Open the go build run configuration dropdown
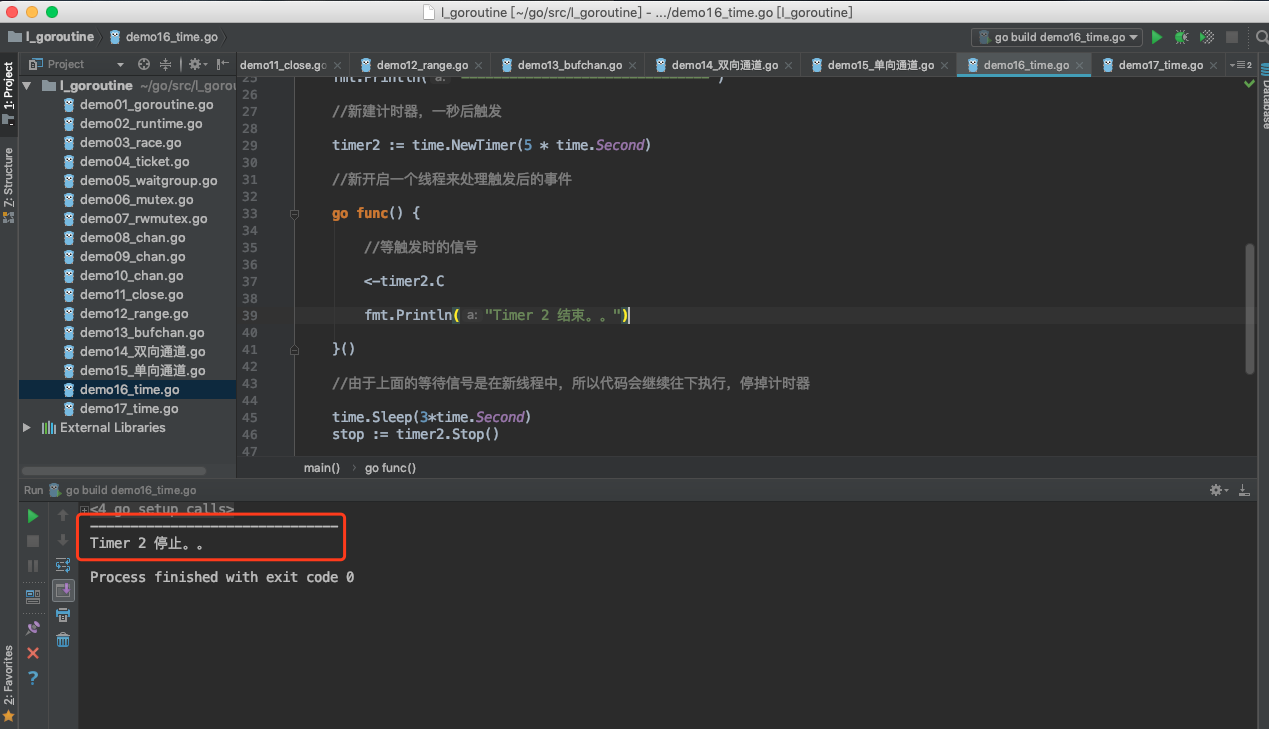Image resolution: width=1269 pixels, height=729 pixels. 1057,37
